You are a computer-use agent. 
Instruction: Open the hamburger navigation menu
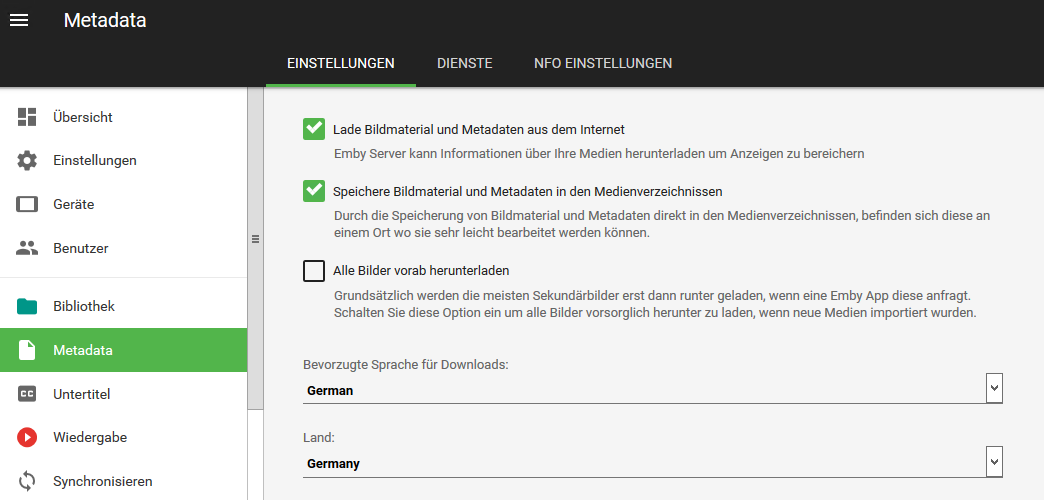19,21
